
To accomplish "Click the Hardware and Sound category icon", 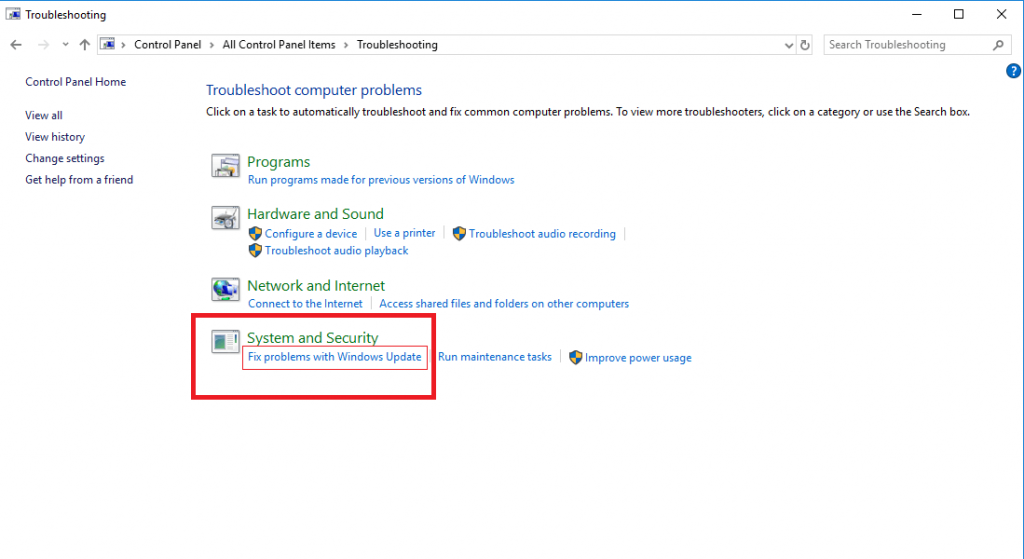I will point(225,217).
